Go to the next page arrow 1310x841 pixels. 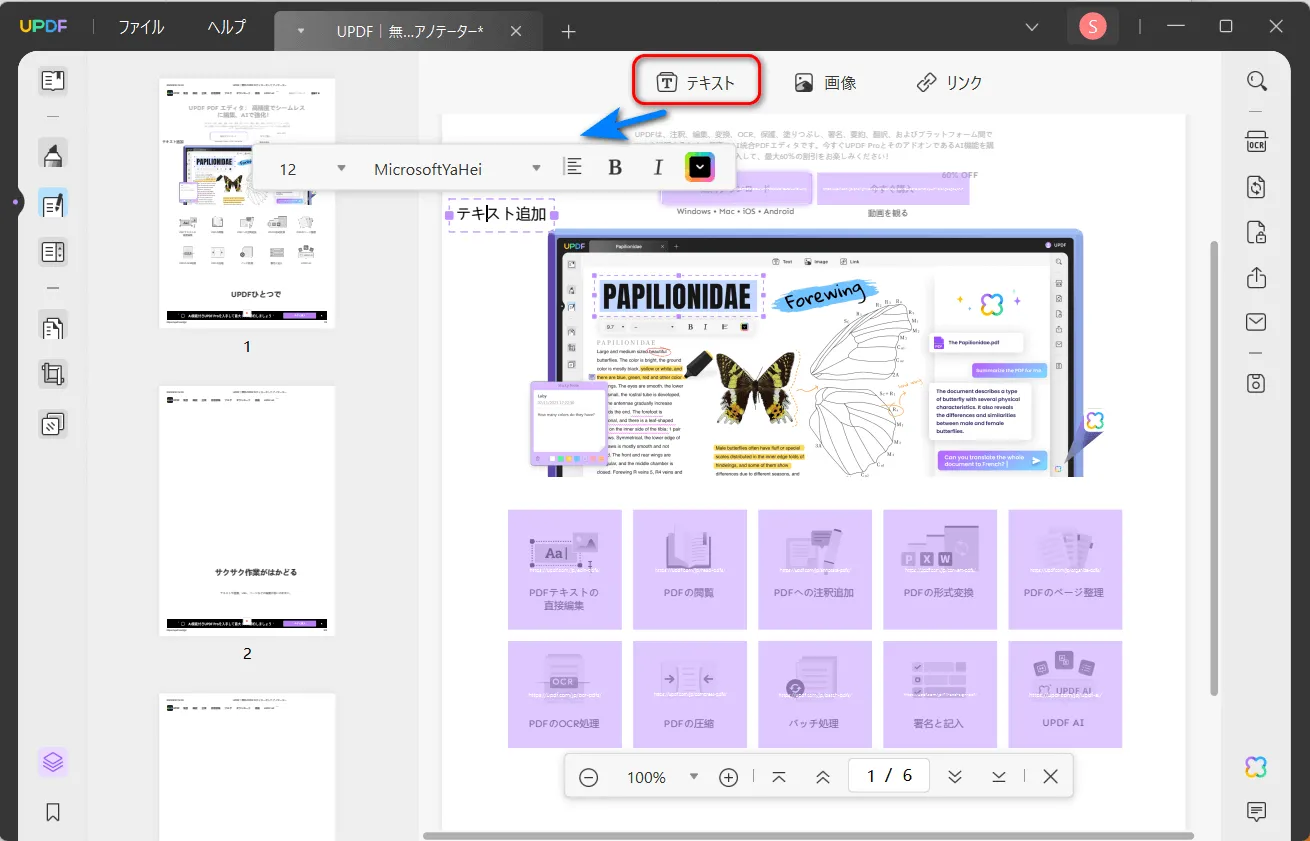click(955, 777)
